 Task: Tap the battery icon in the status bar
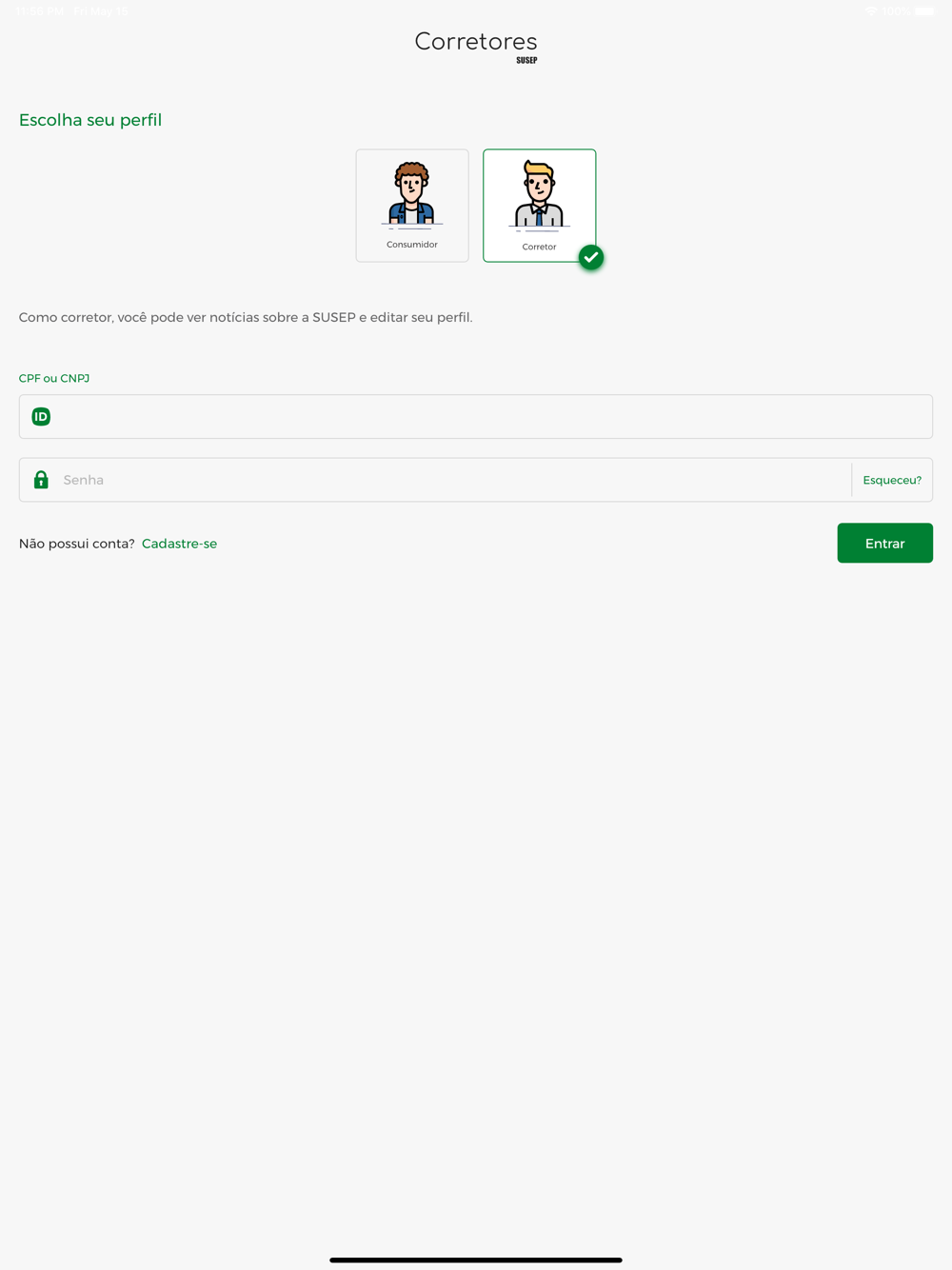pos(924,11)
